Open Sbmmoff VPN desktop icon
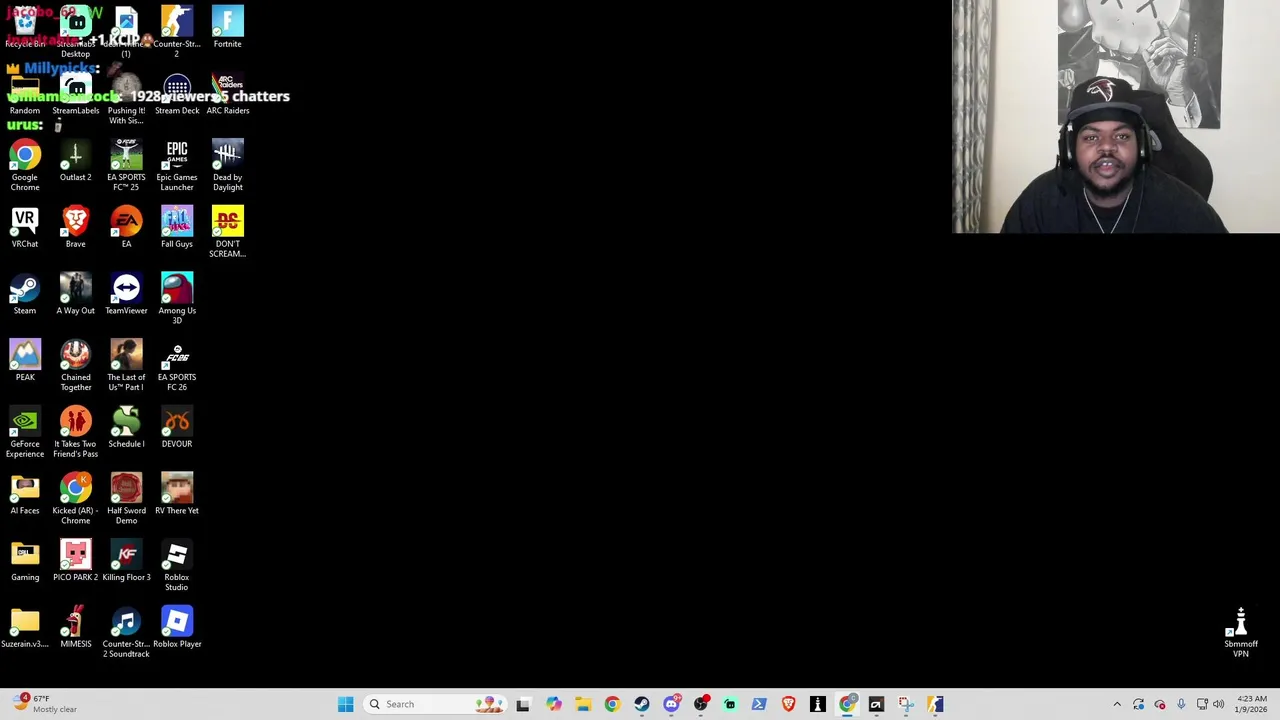Screen dimensions: 1280x720 pos(1240,633)
